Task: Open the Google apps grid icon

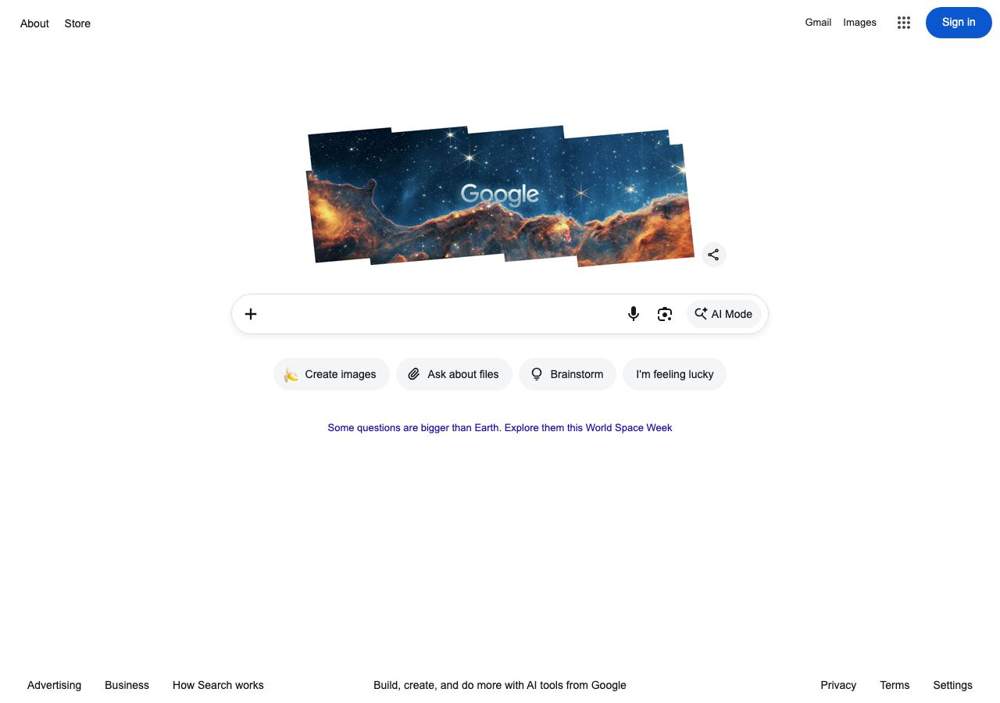Action: pos(903,23)
